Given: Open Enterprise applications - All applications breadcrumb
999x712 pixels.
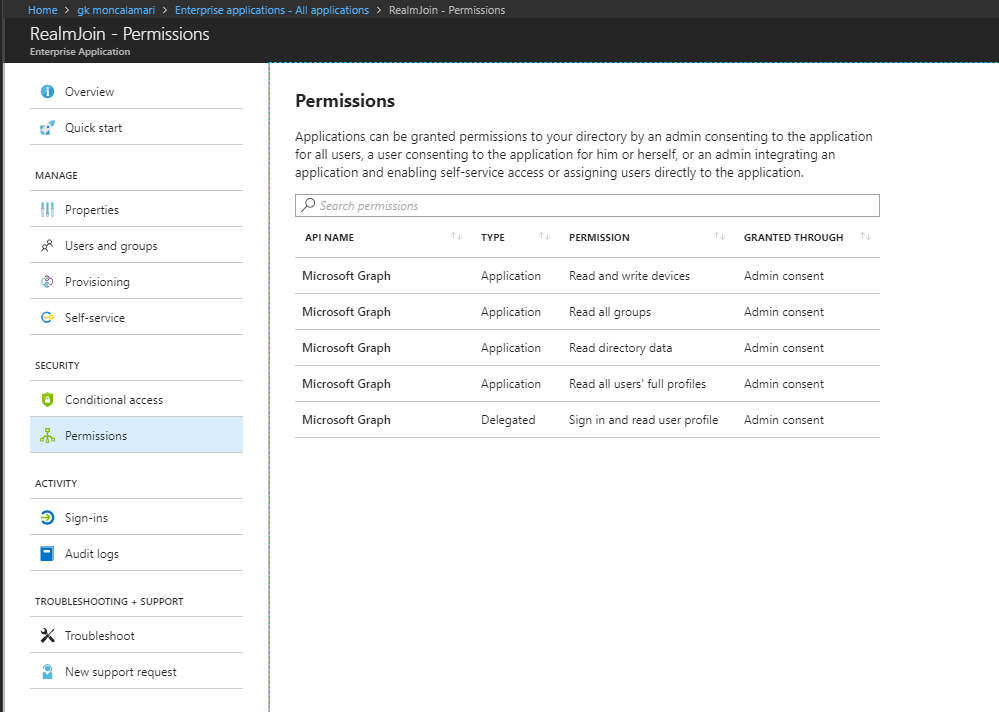Looking at the screenshot, I should [x=271, y=10].
